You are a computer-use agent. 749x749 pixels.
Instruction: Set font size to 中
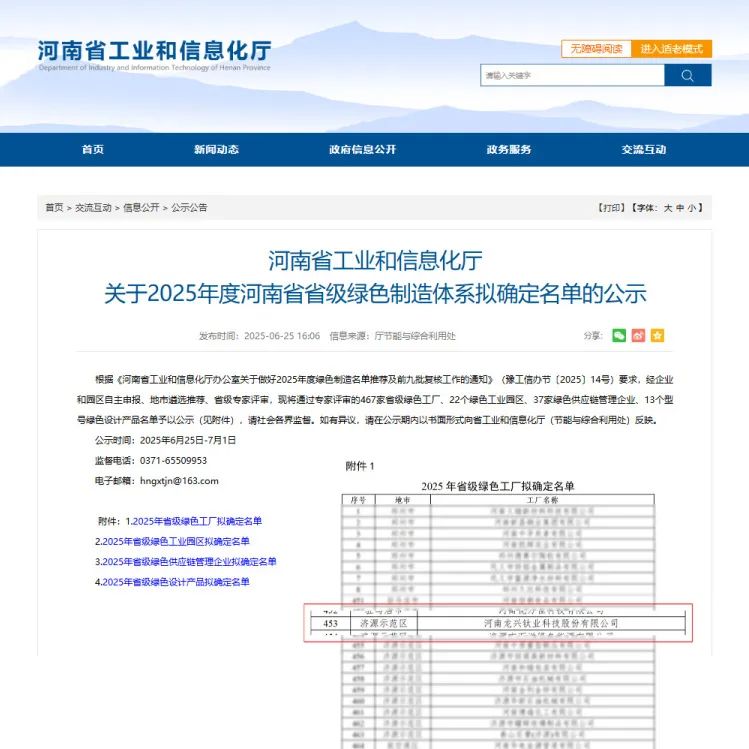tap(680, 207)
